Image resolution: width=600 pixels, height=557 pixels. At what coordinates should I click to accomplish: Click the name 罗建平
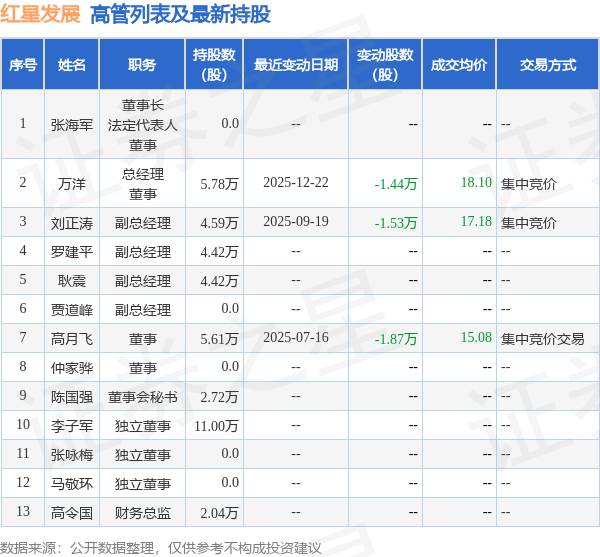point(72,252)
